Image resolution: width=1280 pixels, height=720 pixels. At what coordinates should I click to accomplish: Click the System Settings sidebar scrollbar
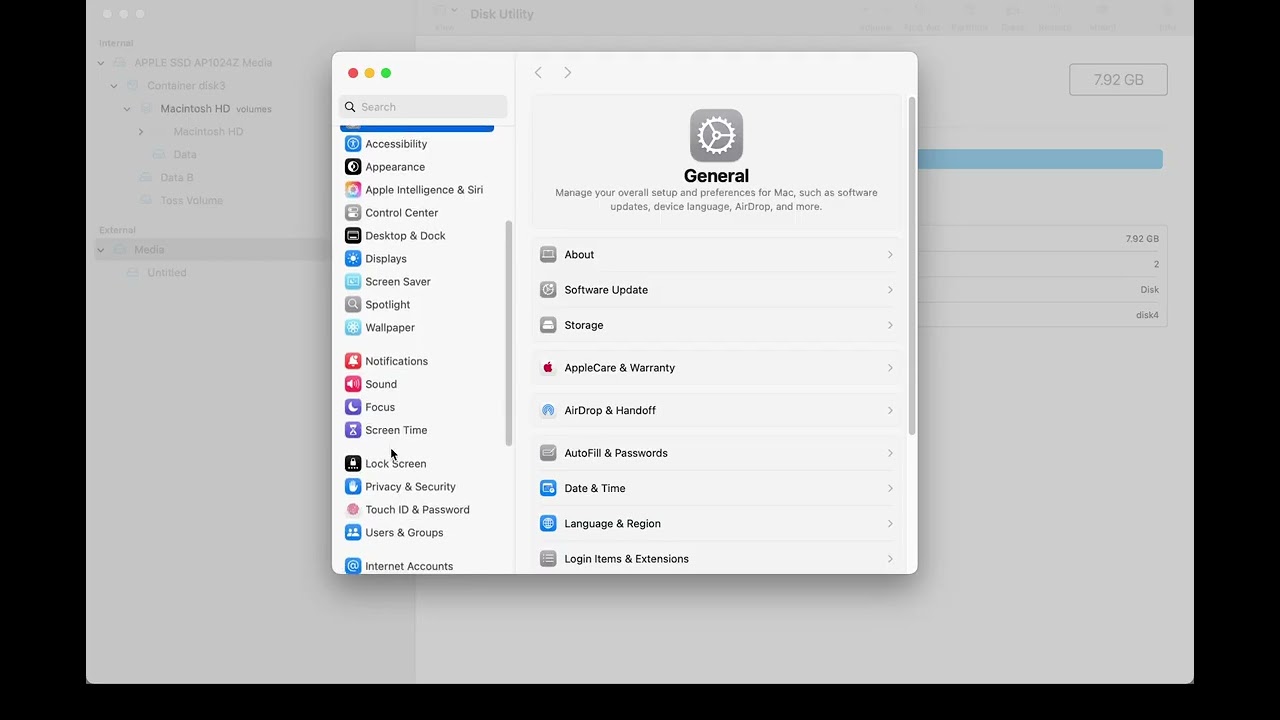(x=509, y=333)
